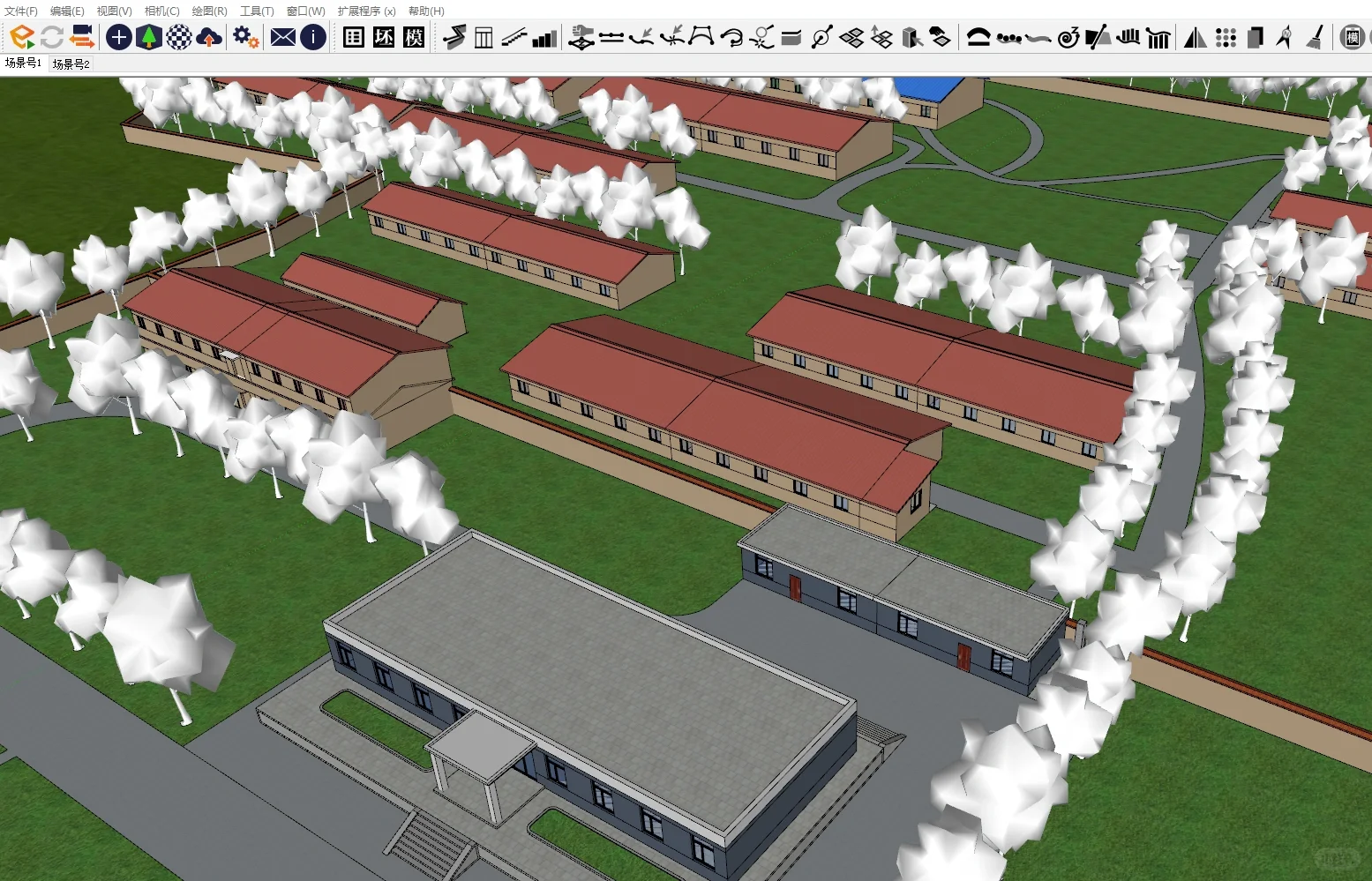Click the broom cleanup icon
This screenshot has width=1372, height=881.
pos(1316,37)
